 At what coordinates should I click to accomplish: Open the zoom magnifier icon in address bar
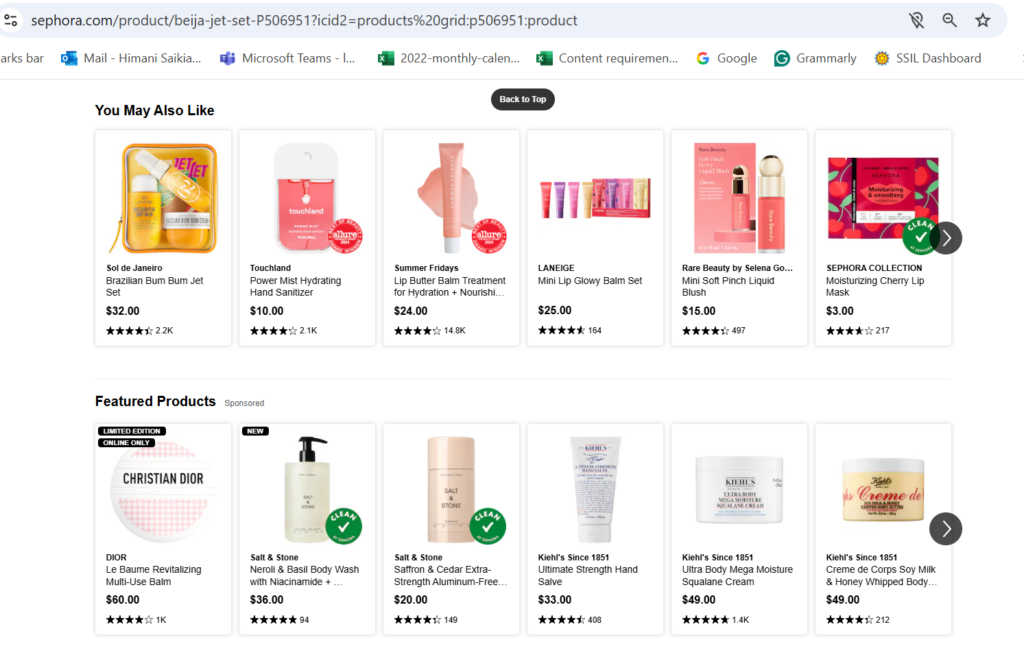[x=949, y=20]
